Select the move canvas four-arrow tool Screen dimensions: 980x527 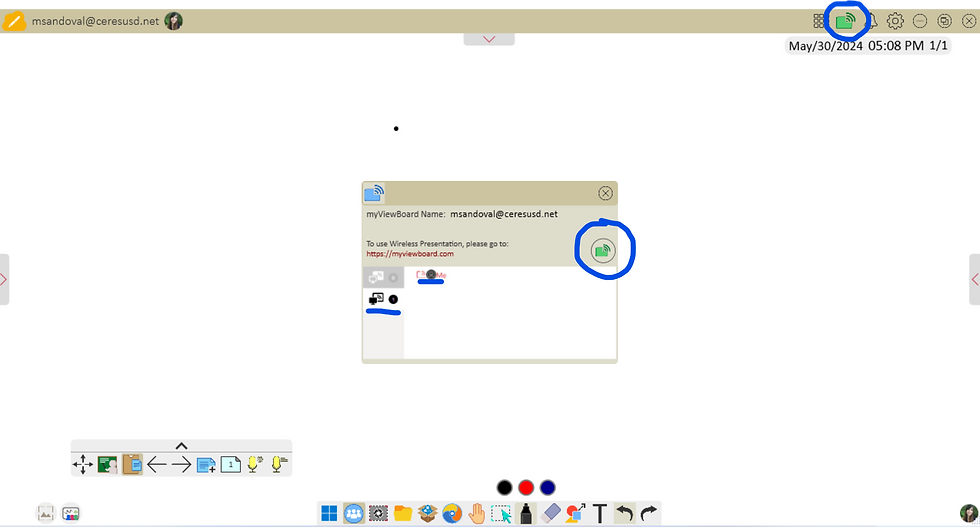tap(82, 464)
